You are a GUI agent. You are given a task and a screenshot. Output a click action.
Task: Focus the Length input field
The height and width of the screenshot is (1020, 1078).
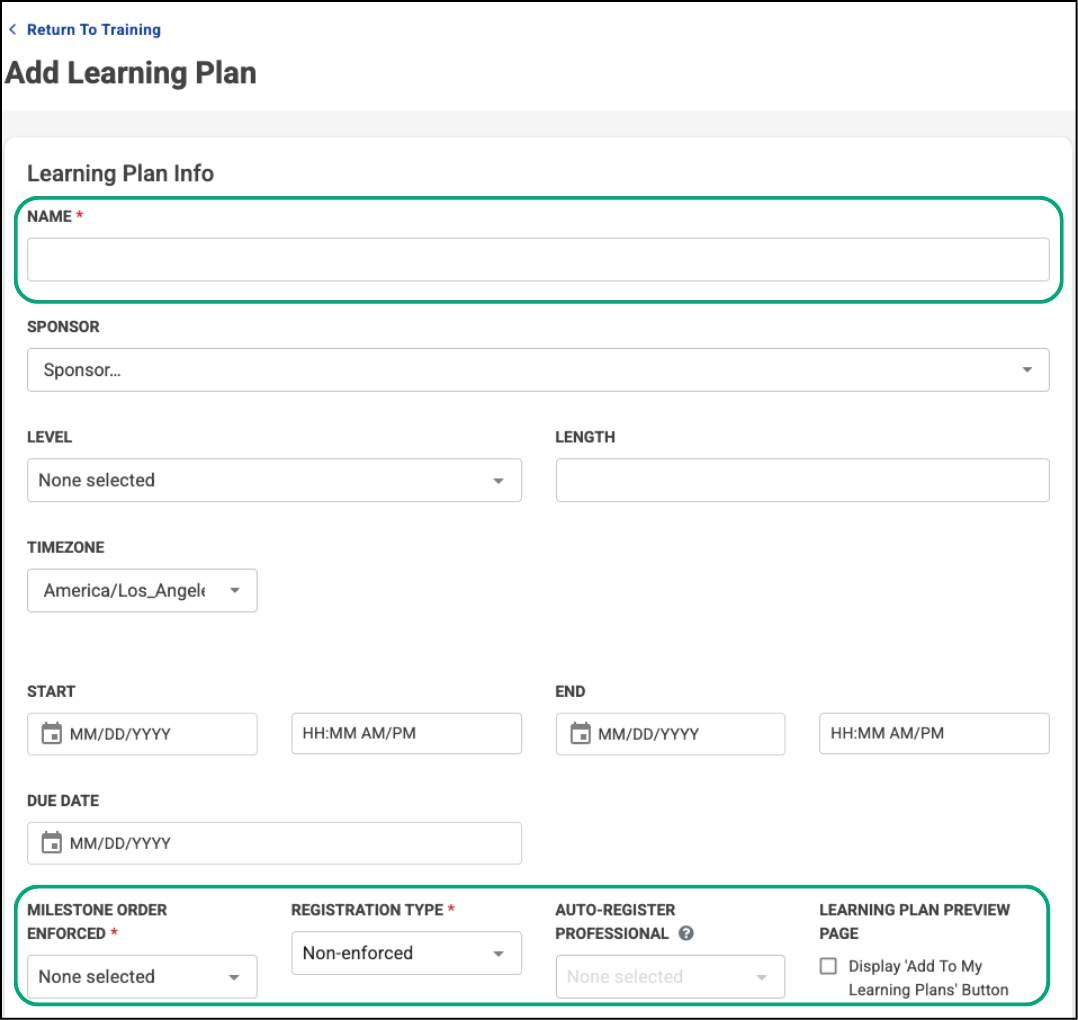click(x=802, y=480)
